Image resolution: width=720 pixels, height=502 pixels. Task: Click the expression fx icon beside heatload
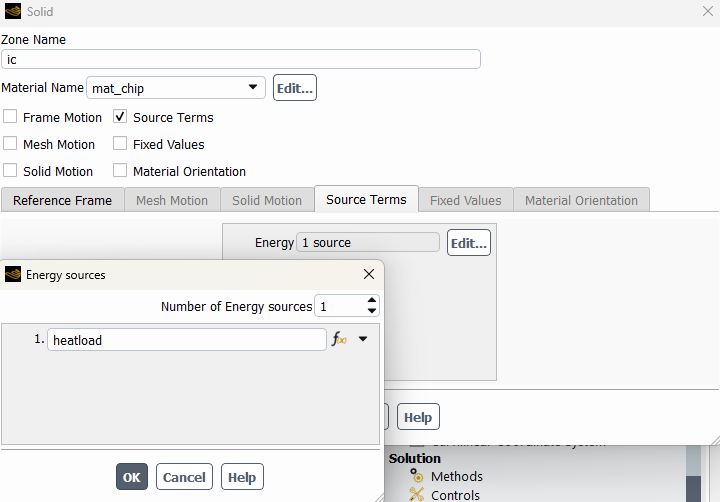339,340
